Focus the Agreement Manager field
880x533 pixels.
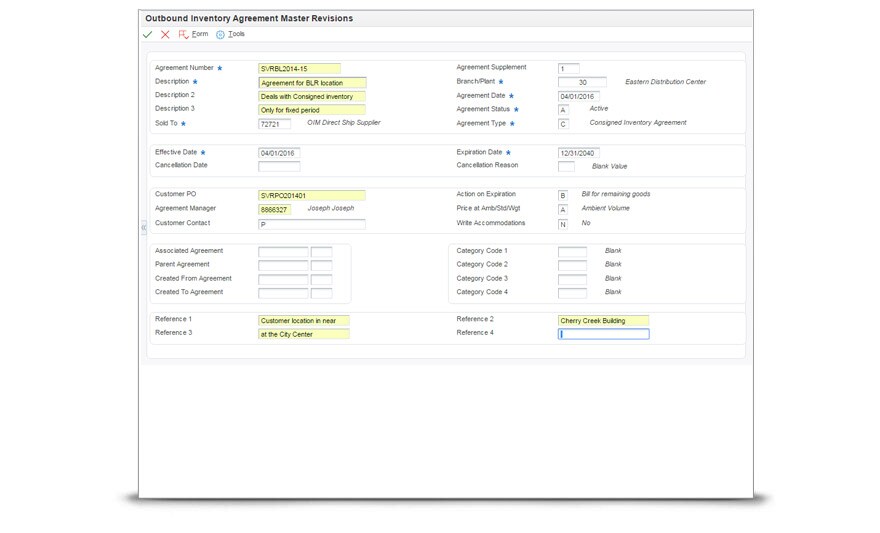pyautogui.click(x=274, y=210)
